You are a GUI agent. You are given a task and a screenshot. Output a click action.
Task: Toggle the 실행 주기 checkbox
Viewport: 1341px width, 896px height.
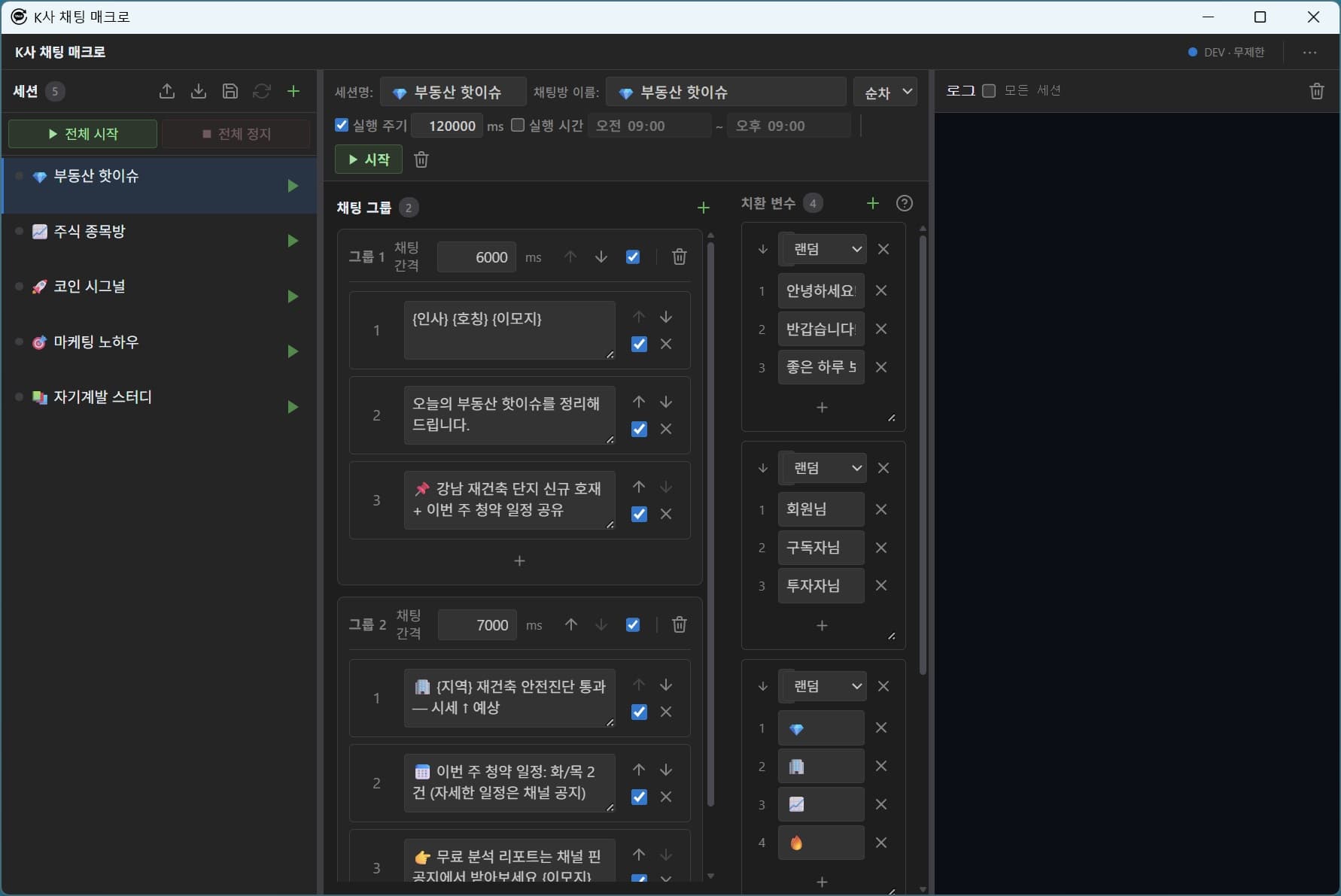(x=342, y=125)
